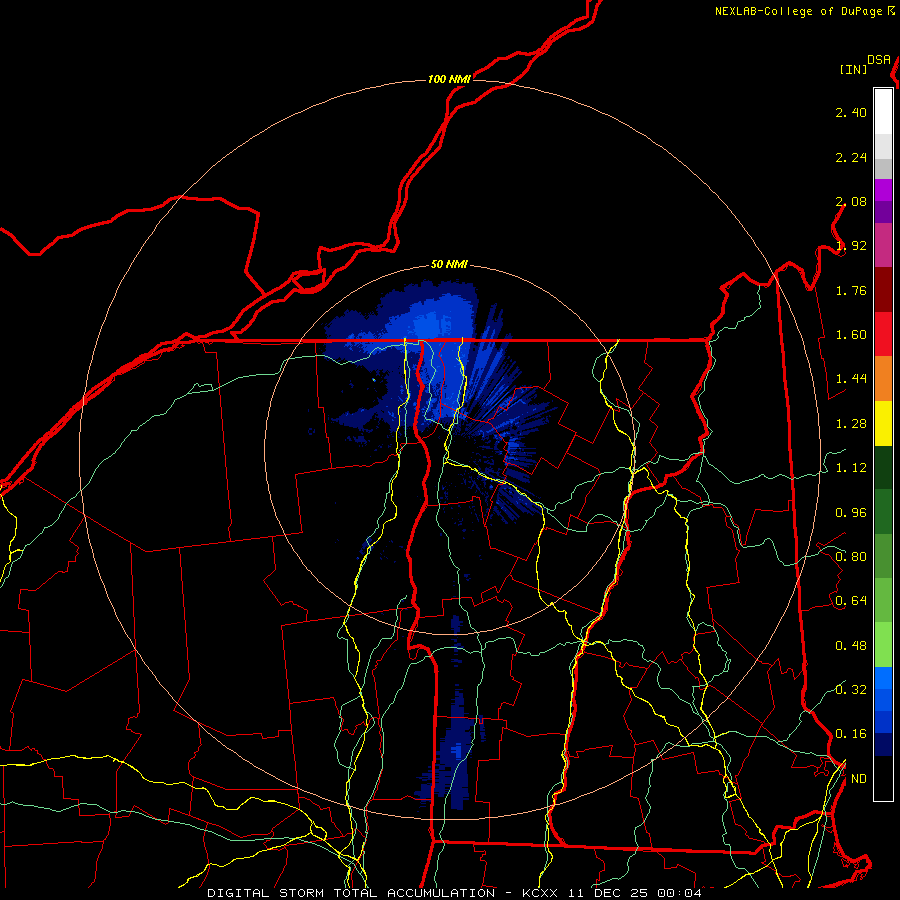Pick the black ND swatch on the scale
Viewport: 900px width, 900px height.
883,778
